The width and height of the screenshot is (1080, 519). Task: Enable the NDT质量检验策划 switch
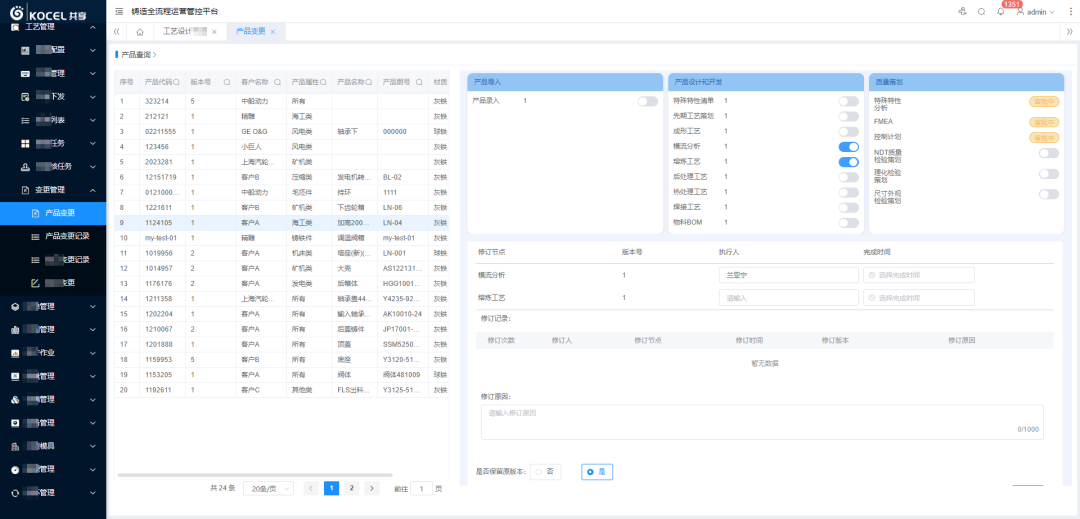pos(1049,153)
